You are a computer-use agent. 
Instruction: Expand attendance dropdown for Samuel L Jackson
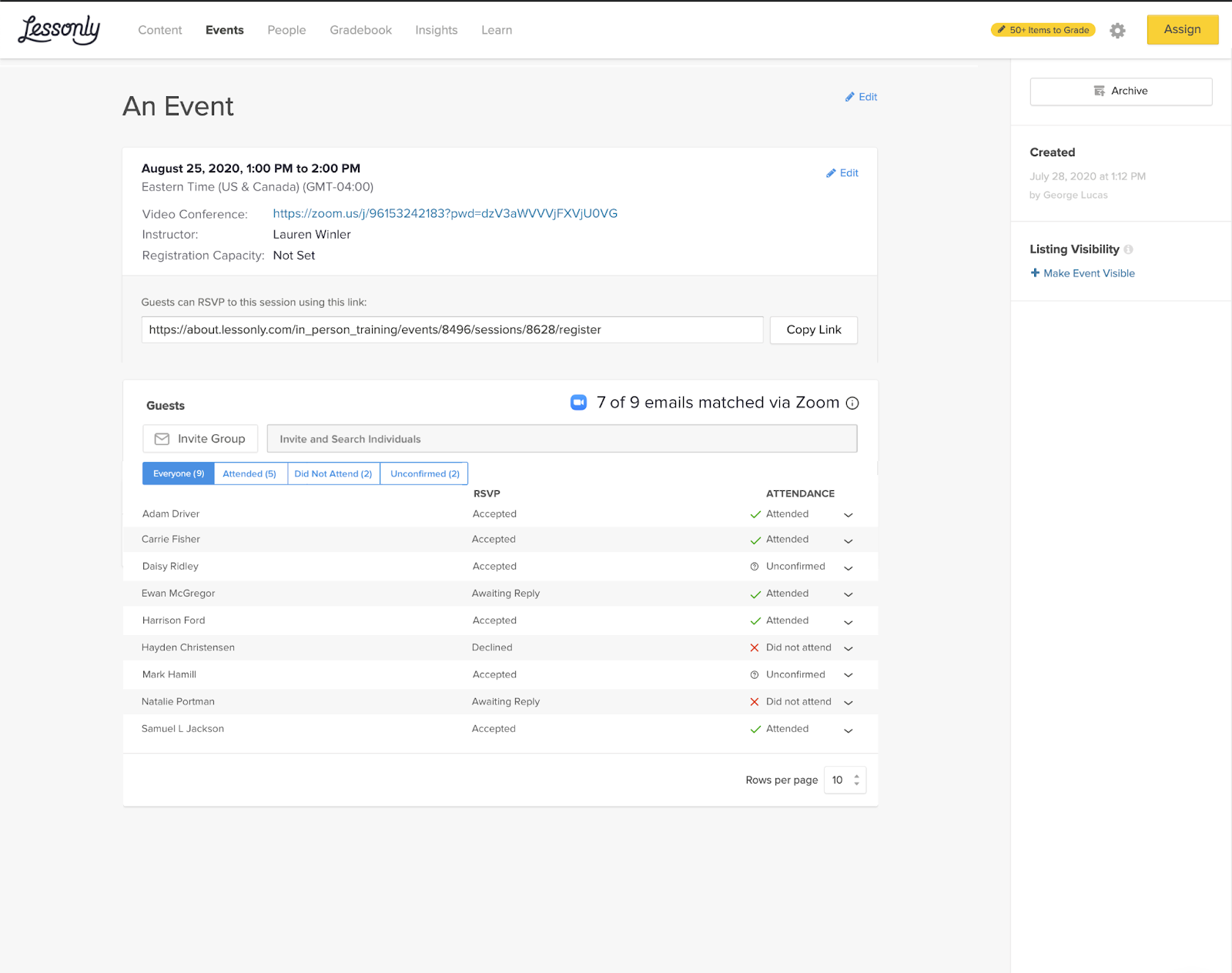click(x=849, y=731)
